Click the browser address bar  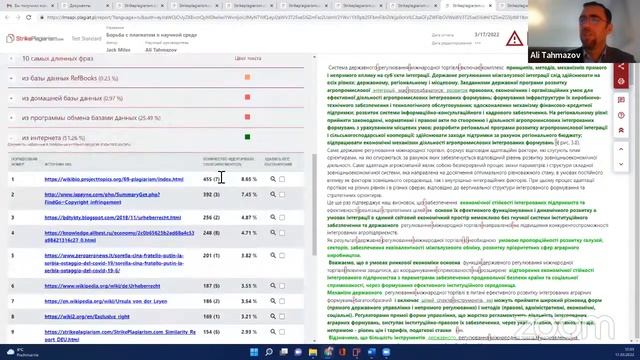tap(286, 18)
